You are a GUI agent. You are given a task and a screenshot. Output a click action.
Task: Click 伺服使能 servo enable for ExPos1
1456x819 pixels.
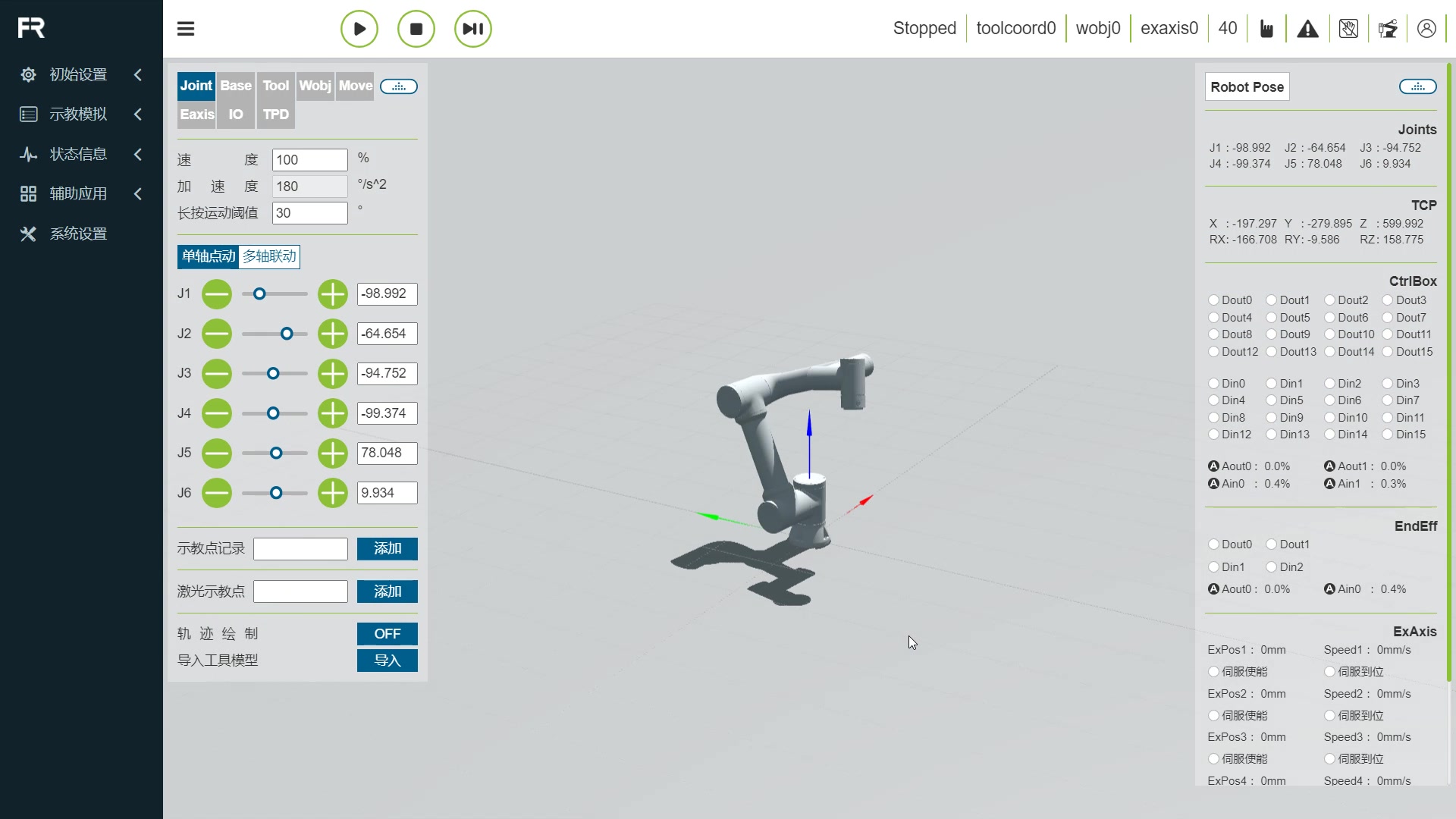click(x=1213, y=671)
